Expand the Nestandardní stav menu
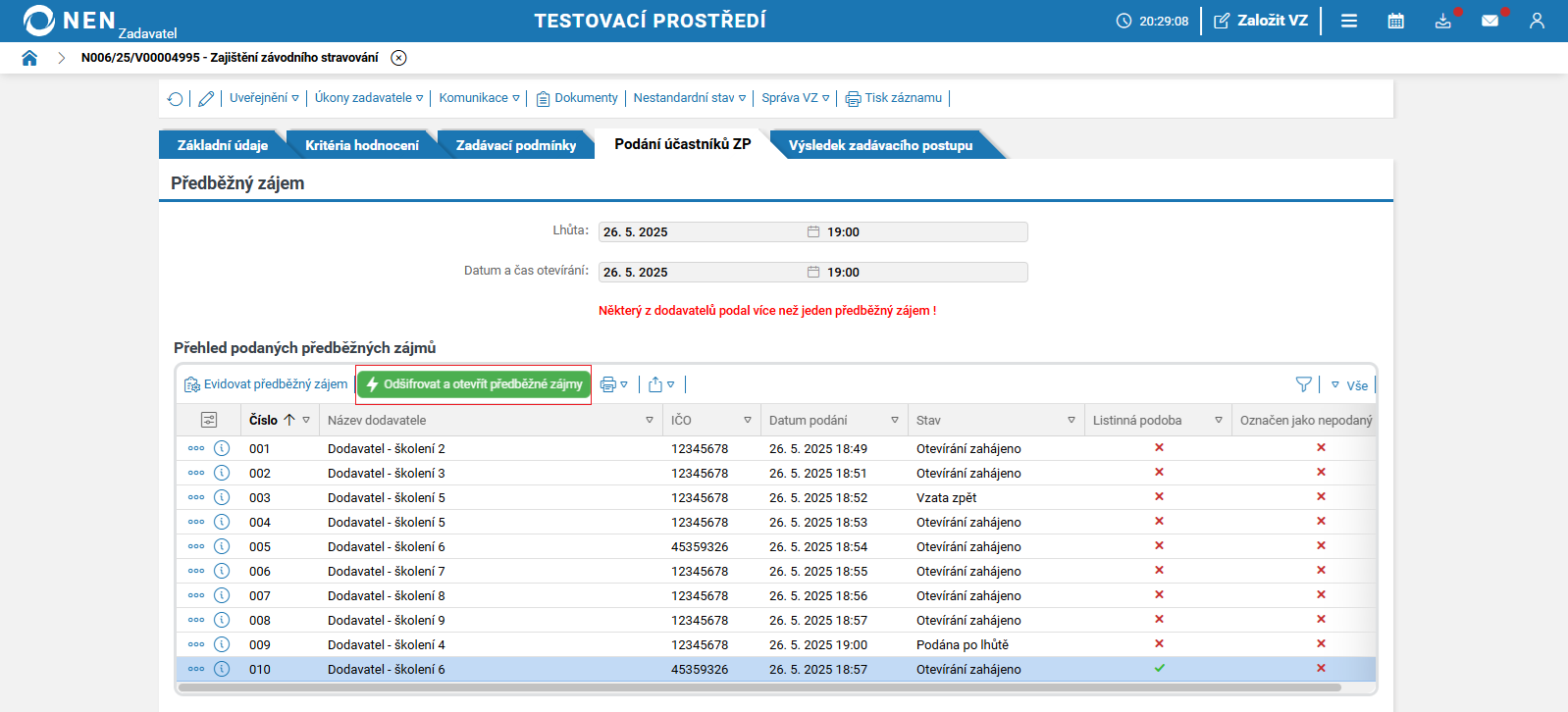Viewport: 1568px width, 712px height. (690, 98)
